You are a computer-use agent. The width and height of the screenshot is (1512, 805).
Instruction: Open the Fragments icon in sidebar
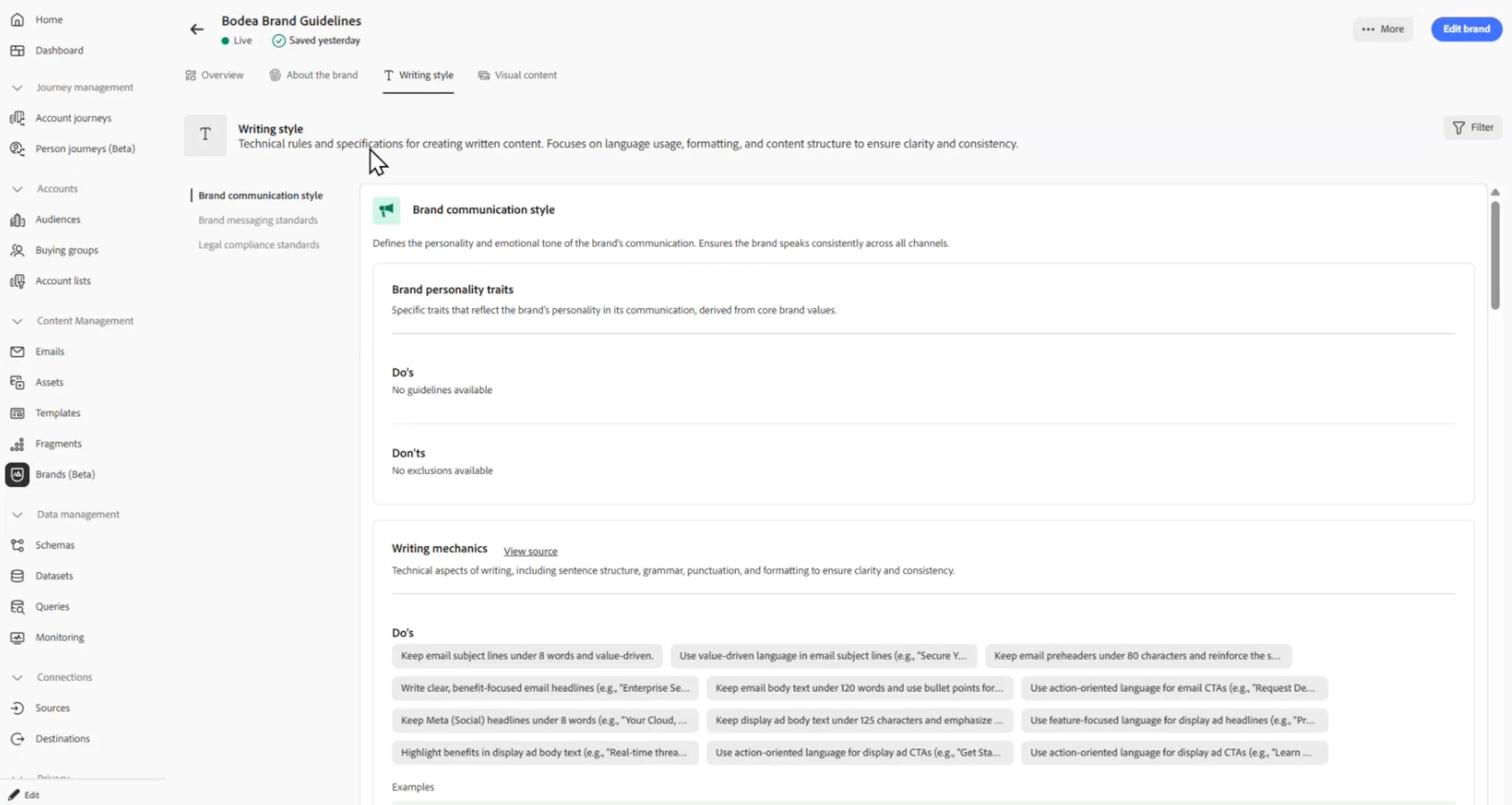[x=17, y=444]
